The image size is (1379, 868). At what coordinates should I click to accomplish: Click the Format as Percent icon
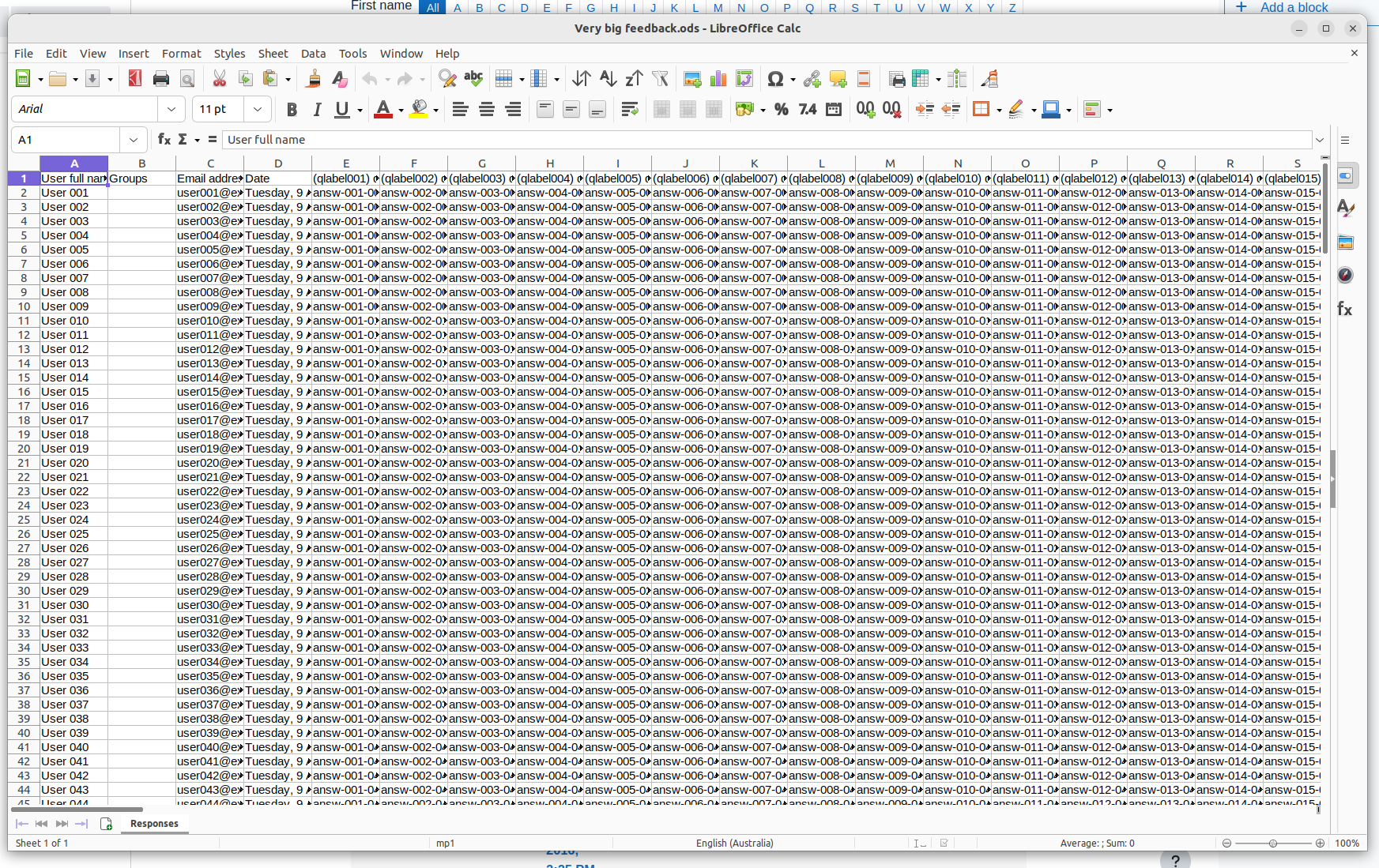pos(782,110)
